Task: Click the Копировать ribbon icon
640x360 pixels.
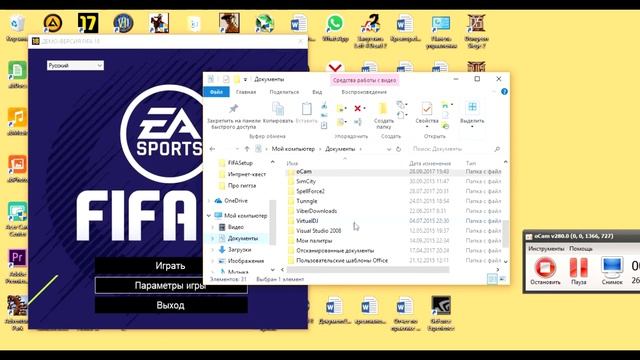Action: pyautogui.click(x=278, y=109)
